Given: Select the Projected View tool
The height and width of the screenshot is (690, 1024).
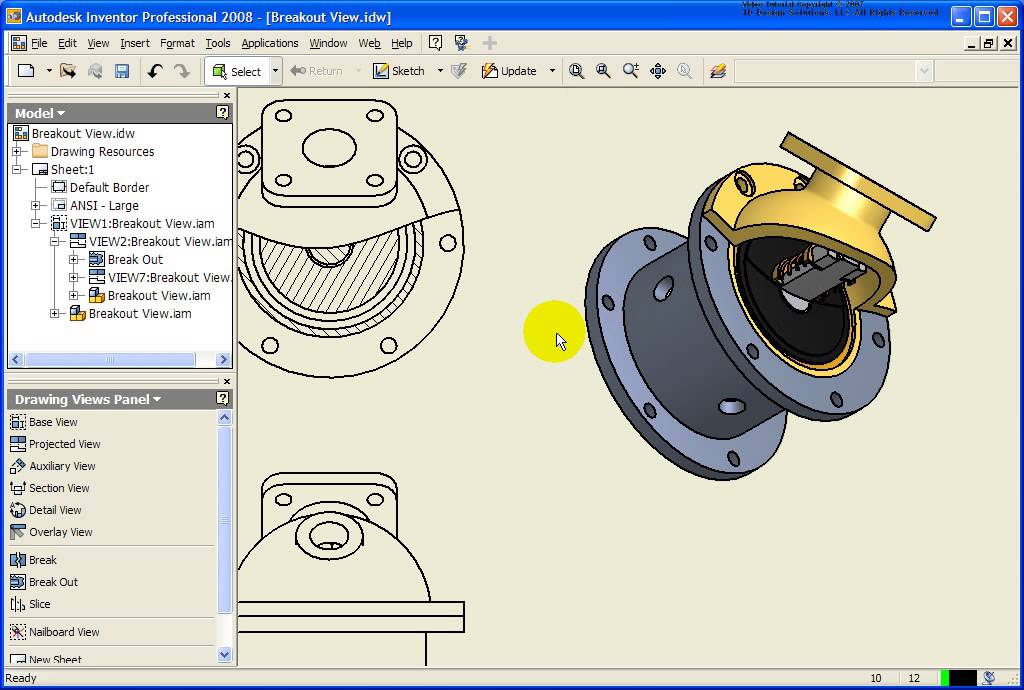Looking at the screenshot, I should click(56, 444).
